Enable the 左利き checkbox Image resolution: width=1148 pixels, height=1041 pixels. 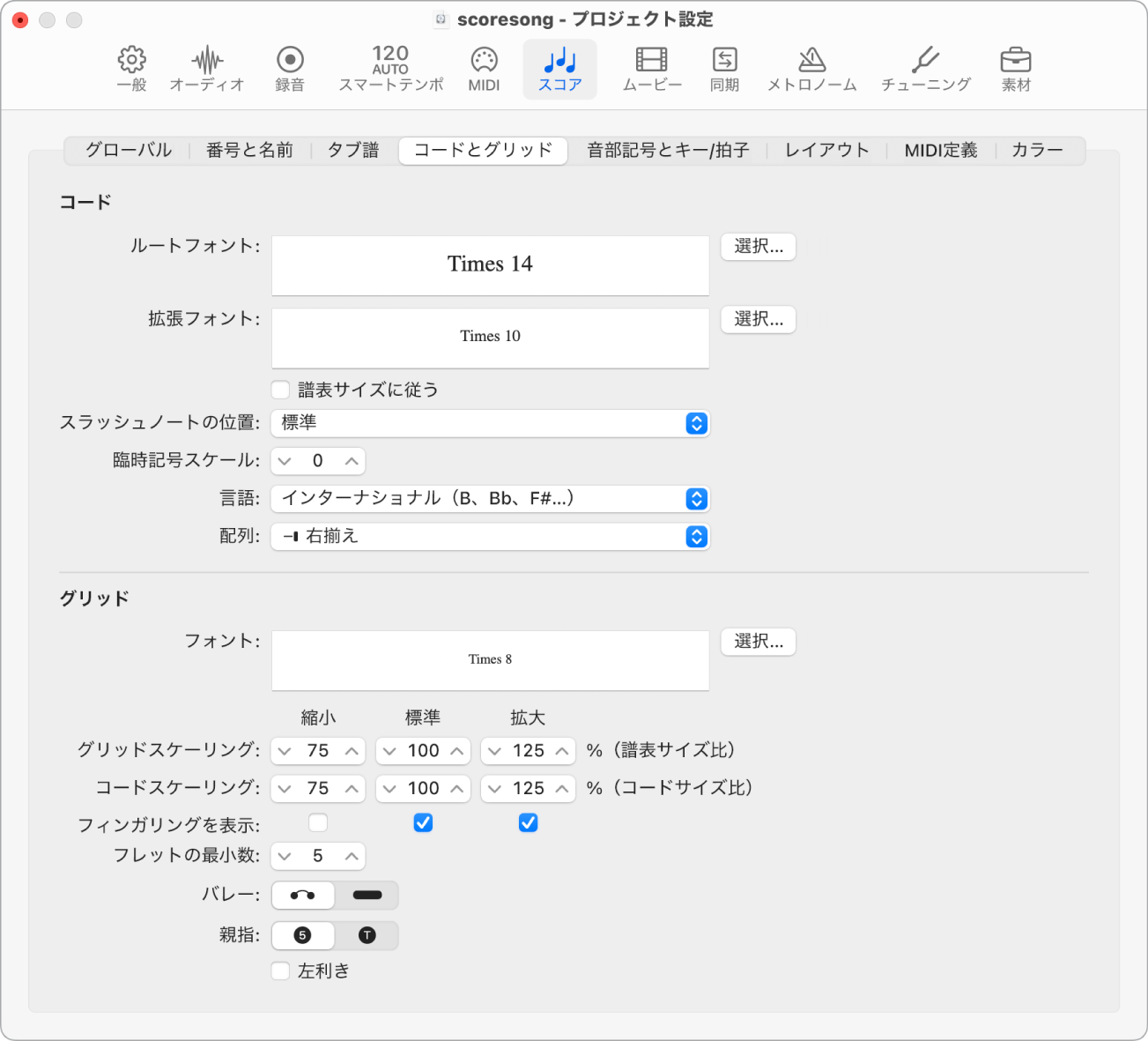(x=280, y=970)
